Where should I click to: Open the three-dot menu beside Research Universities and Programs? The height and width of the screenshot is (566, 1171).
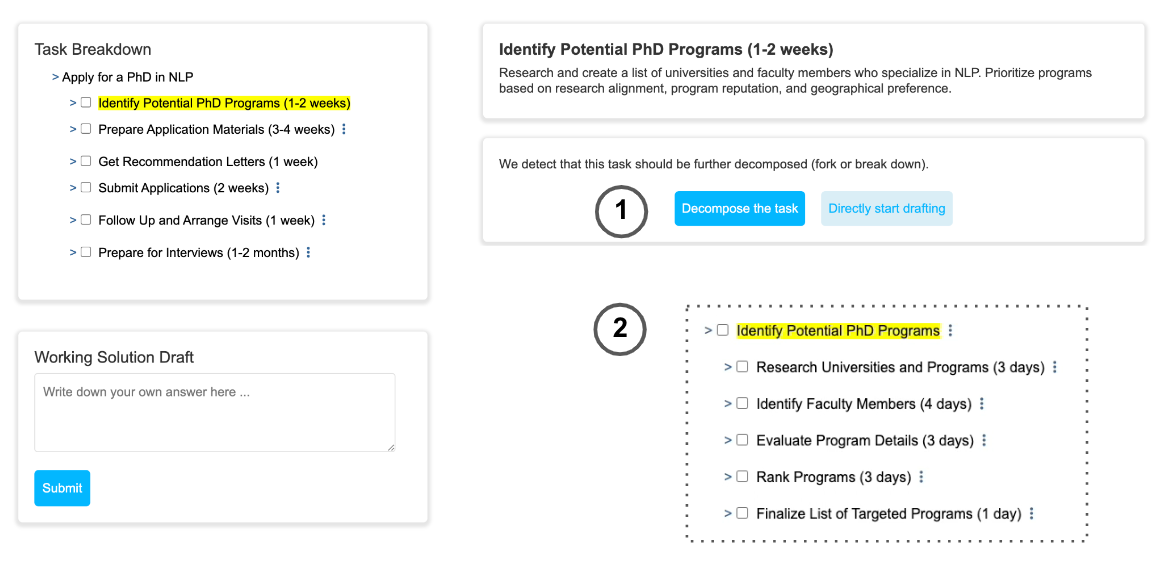point(1055,368)
